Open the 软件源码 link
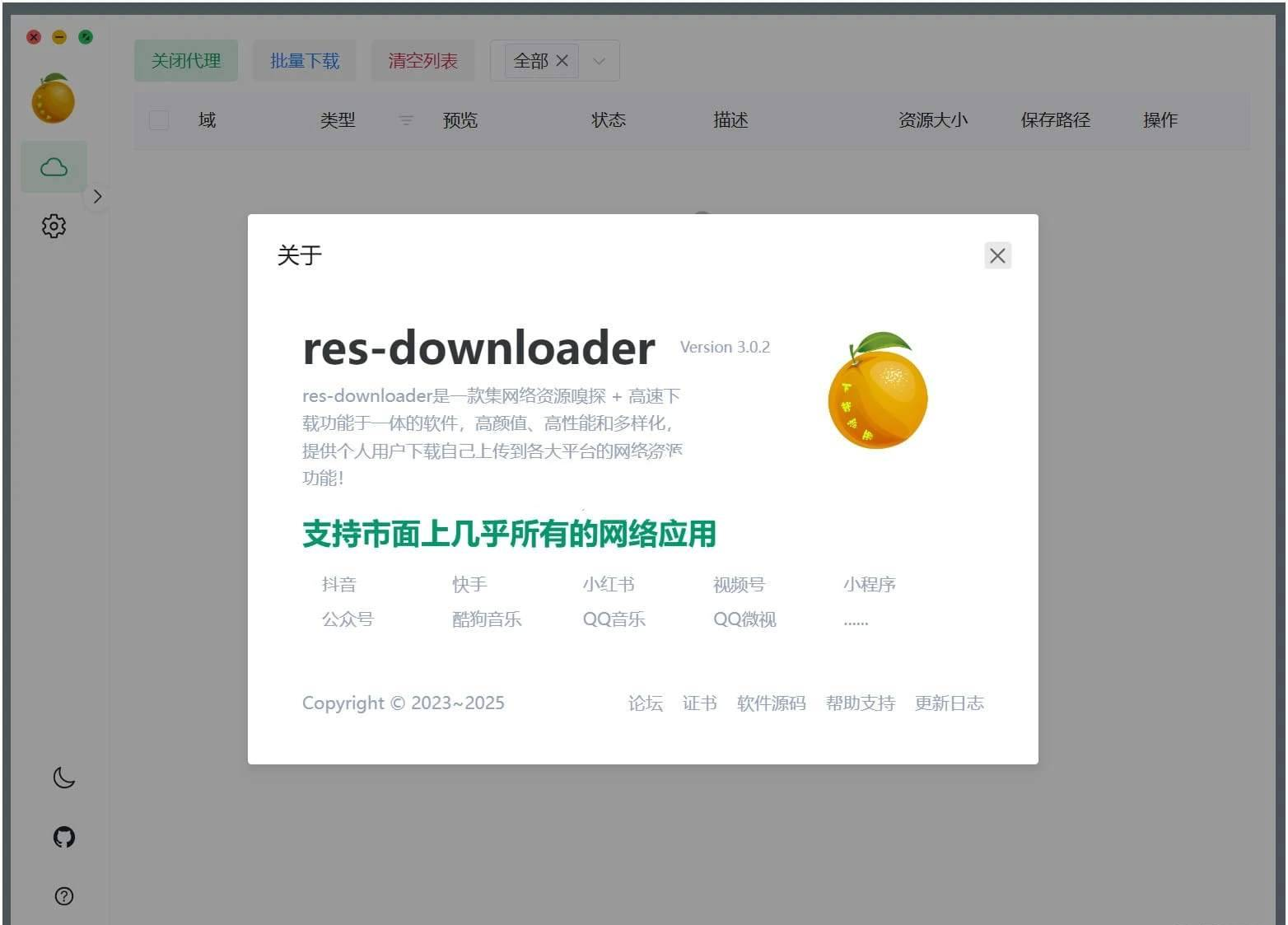 coord(771,703)
